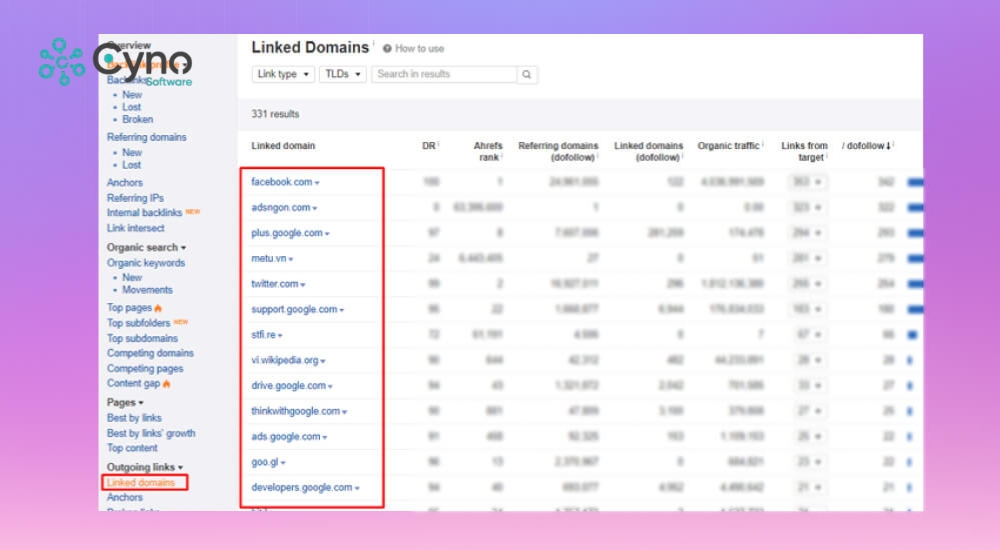1000x550 pixels.
Task: Open Movements under Organic keywords
Action: (147, 290)
